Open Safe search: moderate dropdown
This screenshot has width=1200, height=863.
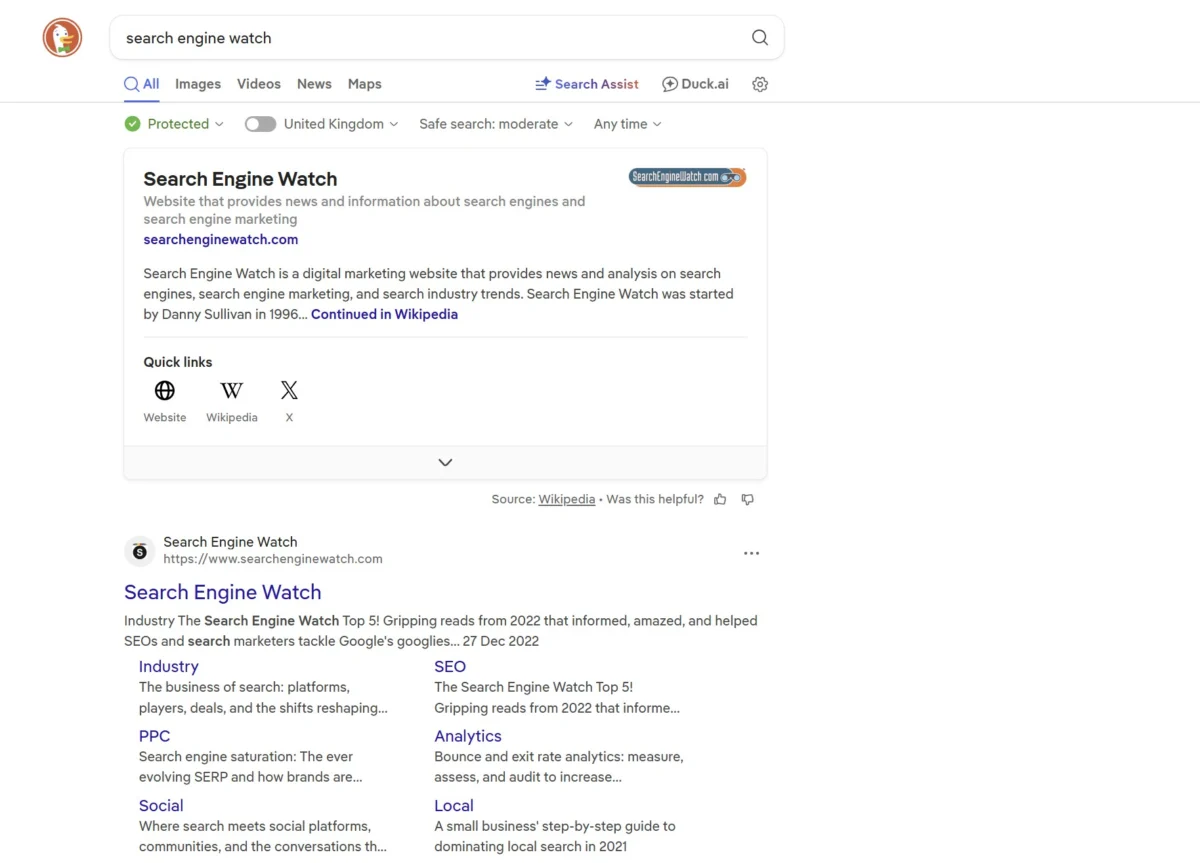pyautogui.click(x=496, y=124)
